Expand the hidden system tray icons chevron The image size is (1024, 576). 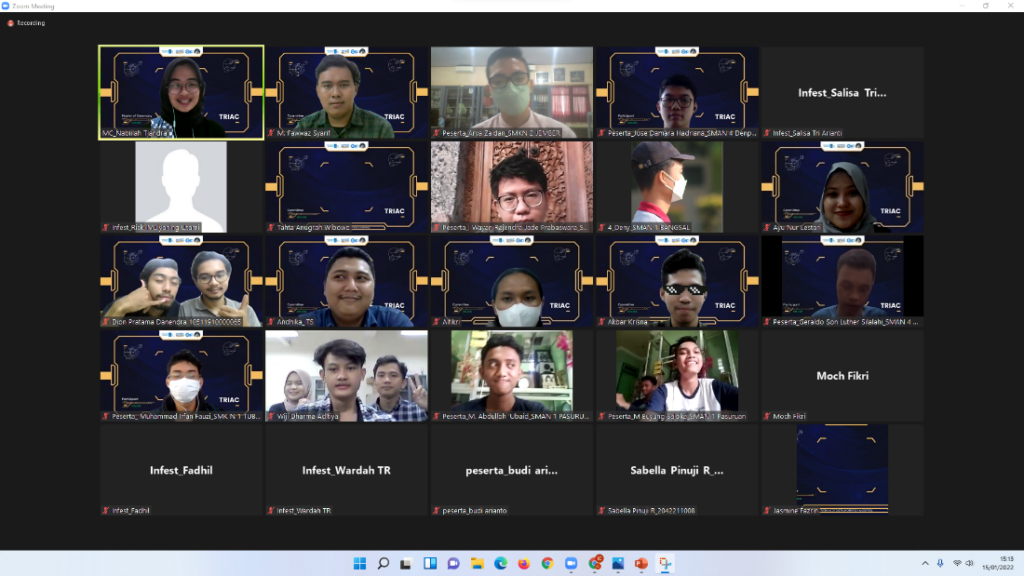(x=923, y=564)
